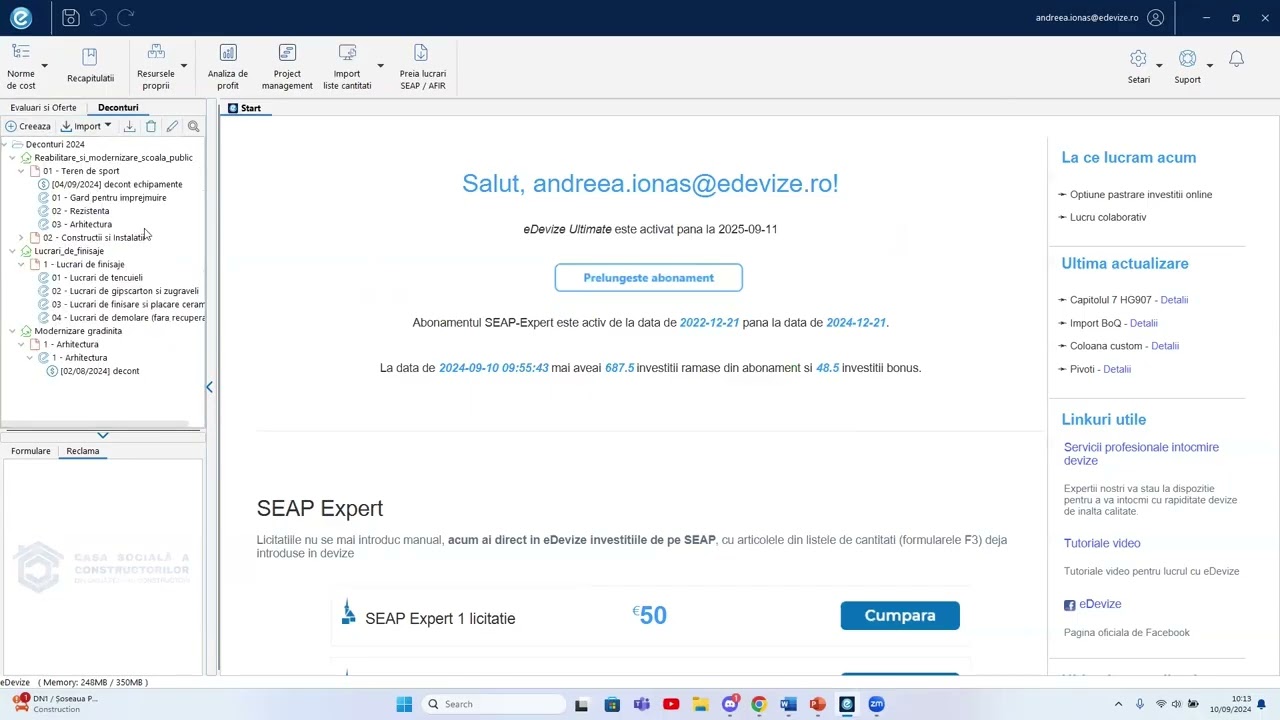Viewport: 1280px width, 720px height.
Task: Open Detalii link for Import BoQ
Action: pyautogui.click(x=1143, y=323)
